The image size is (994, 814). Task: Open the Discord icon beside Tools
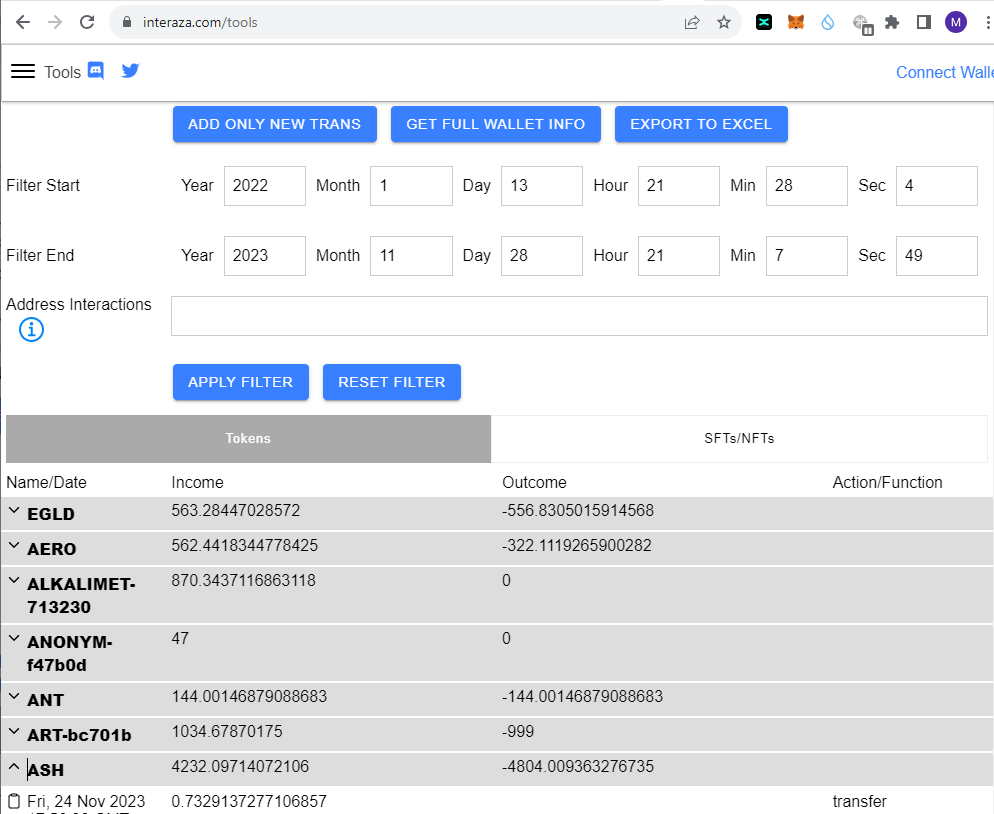pyautogui.click(x=95, y=71)
